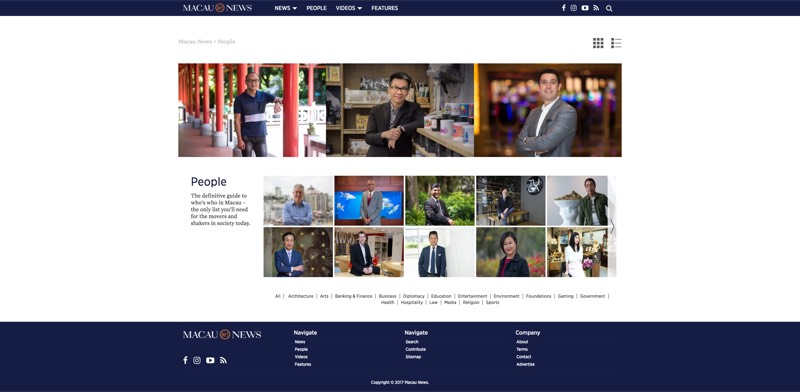Open the Instagram icon in the footer
The height and width of the screenshot is (392, 800).
(x=197, y=360)
